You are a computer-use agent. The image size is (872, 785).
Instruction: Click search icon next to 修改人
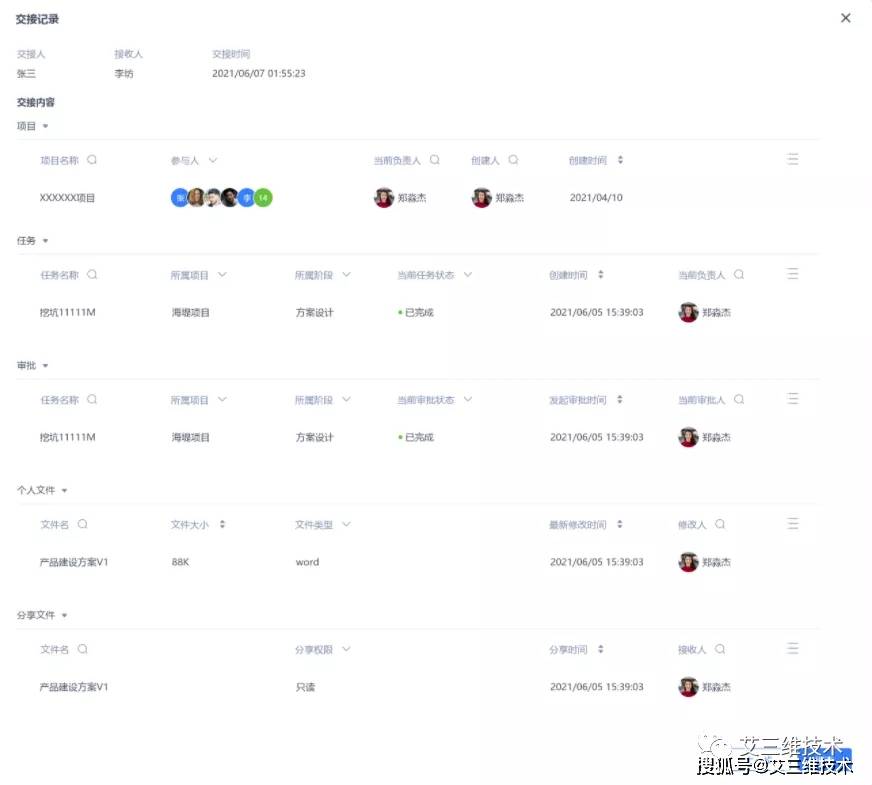(720, 524)
